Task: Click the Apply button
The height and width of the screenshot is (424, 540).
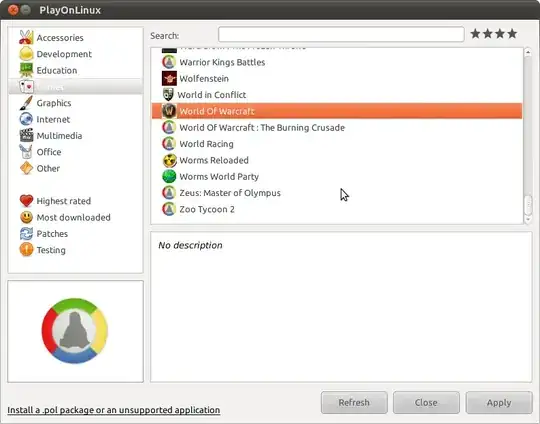Action: click(499, 402)
